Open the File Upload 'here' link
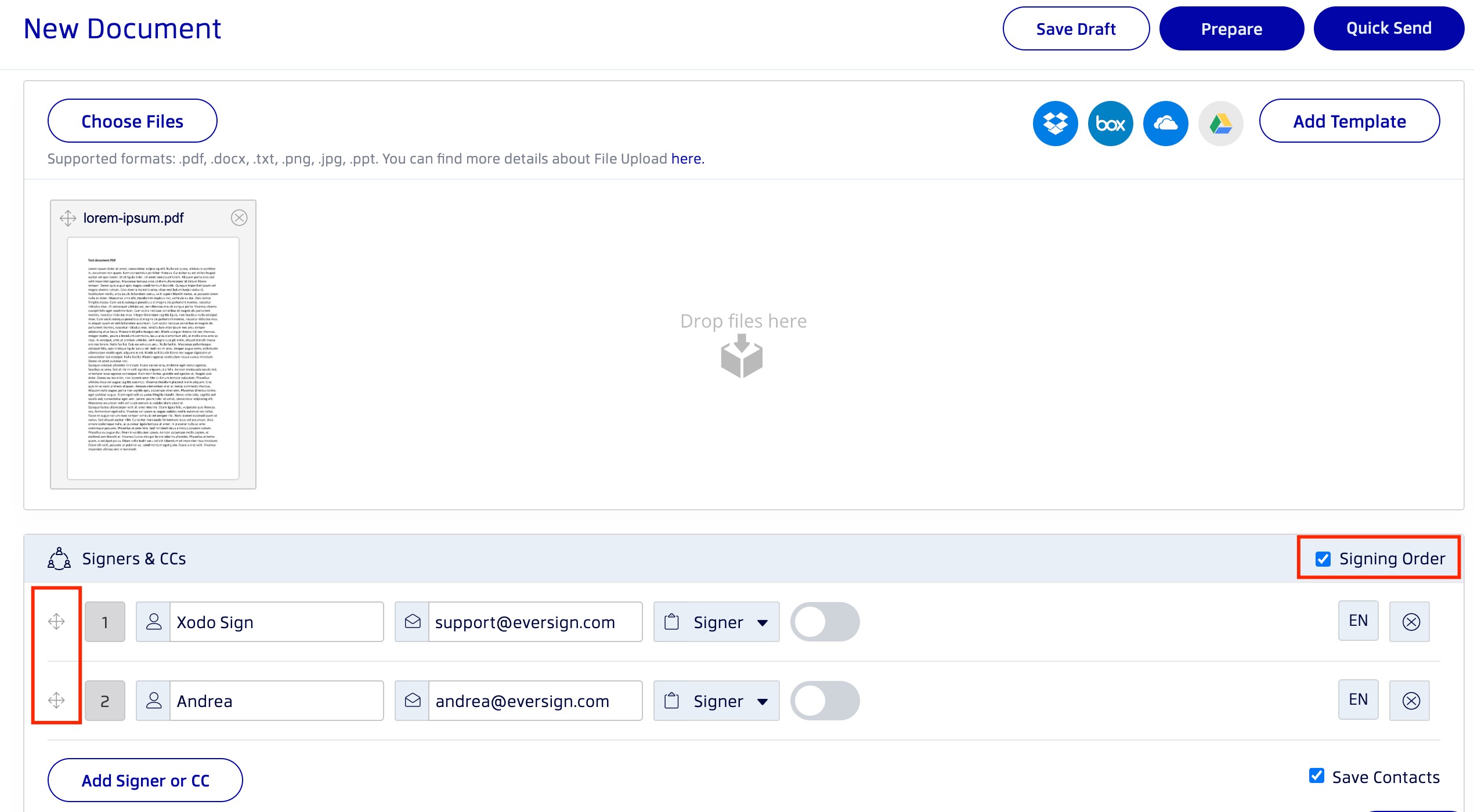Screen dimensions: 1474x812 tap(687, 159)
